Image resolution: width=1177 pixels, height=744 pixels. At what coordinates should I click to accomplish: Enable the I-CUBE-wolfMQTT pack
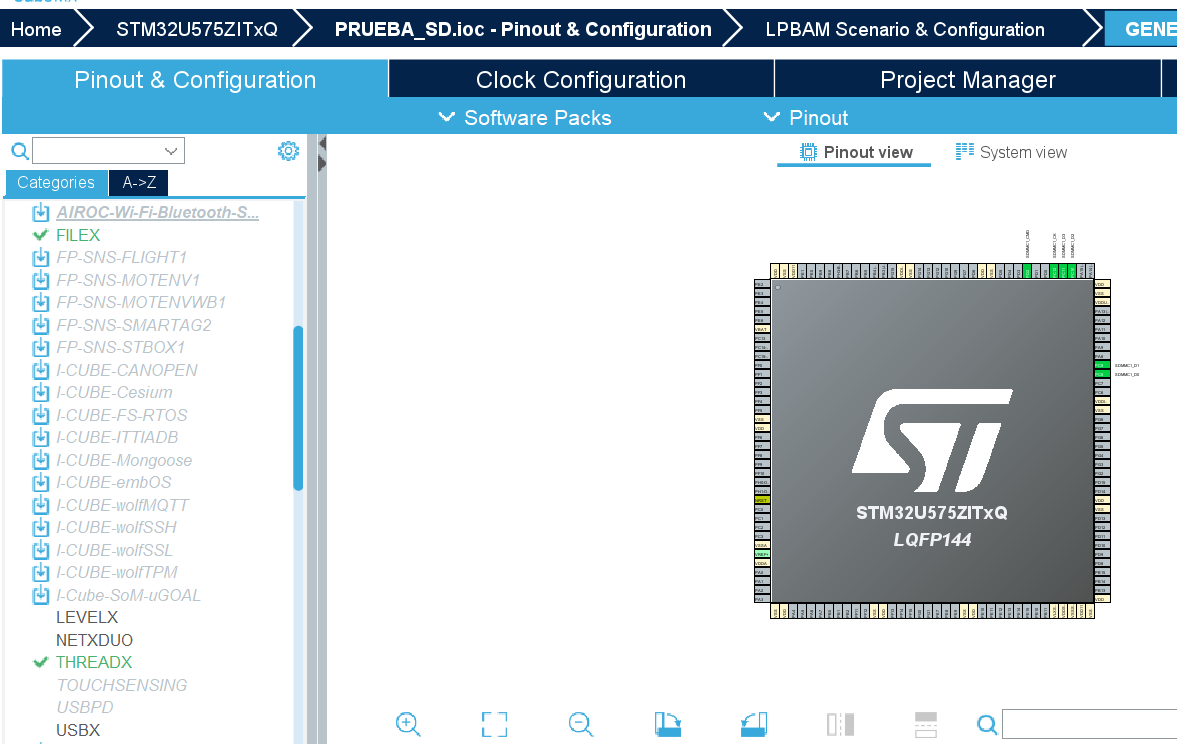tap(40, 504)
